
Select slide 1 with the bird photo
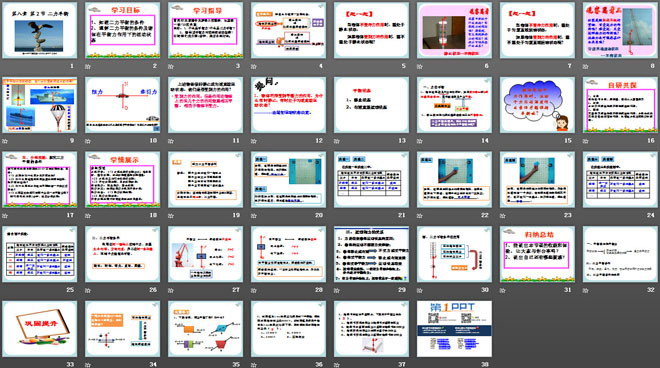click(x=40, y=30)
